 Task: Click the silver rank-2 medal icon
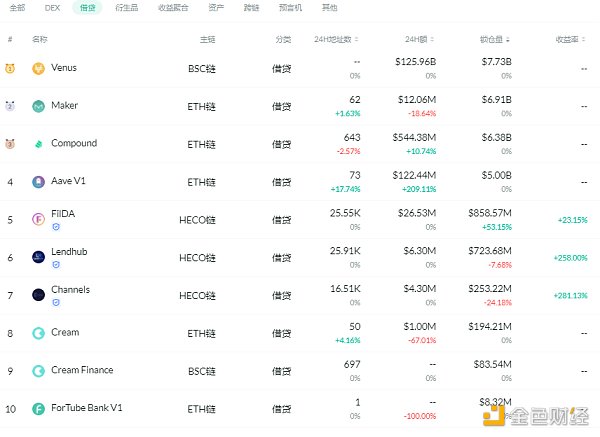click(x=10, y=106)
